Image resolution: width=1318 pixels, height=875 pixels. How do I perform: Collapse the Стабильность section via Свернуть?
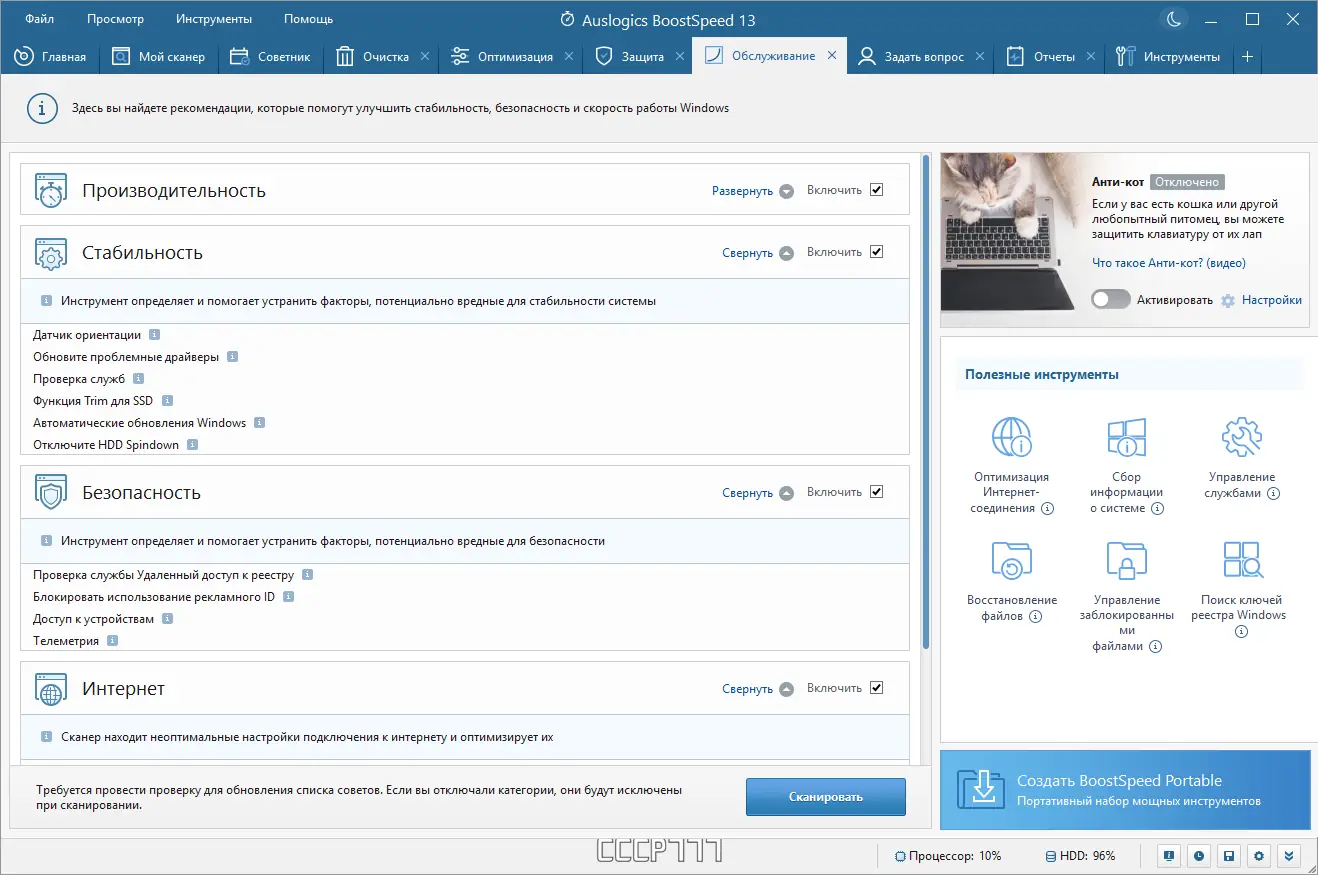[757, 253]
